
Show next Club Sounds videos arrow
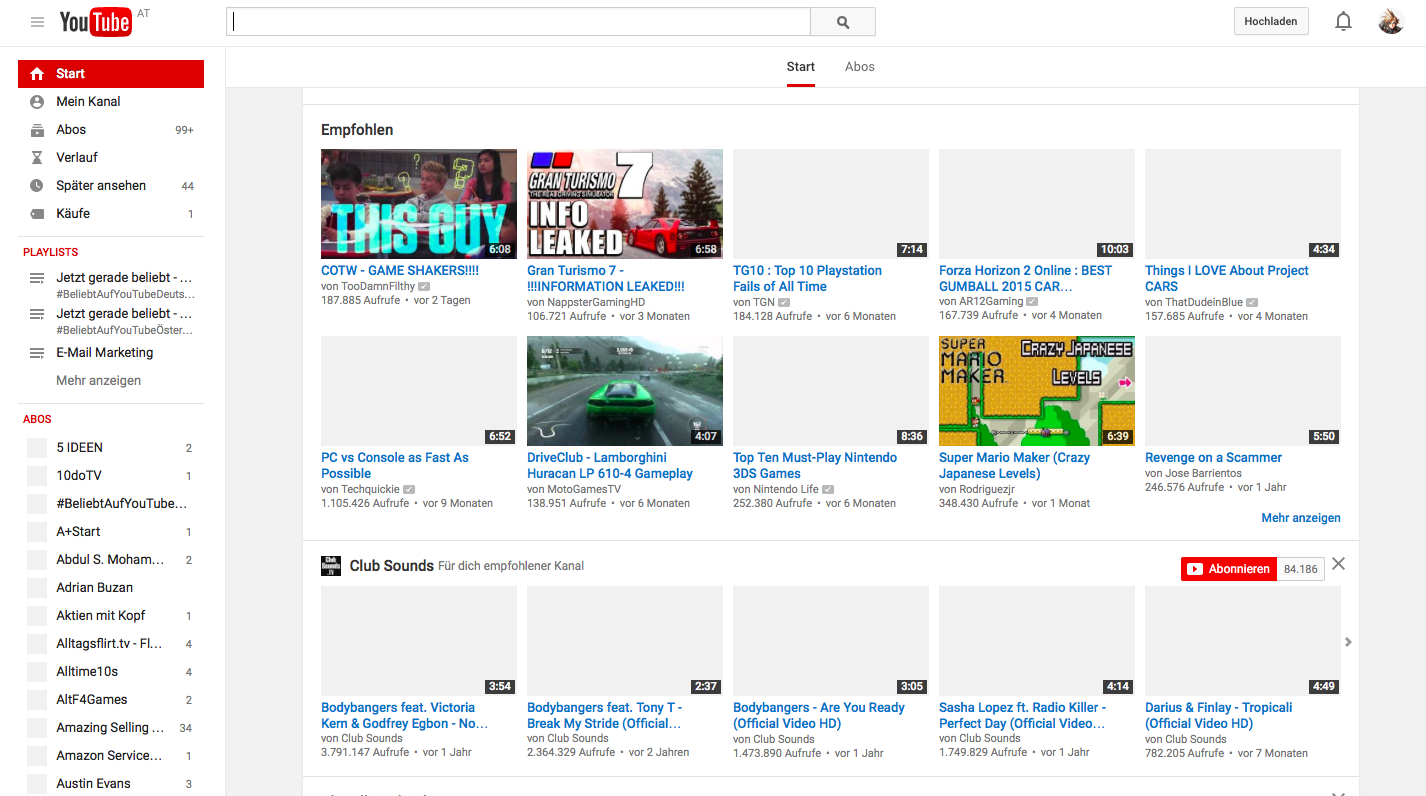[1348, 642]
